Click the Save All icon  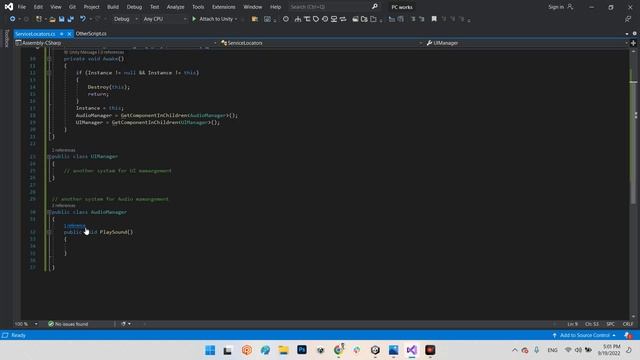point(71,19)
